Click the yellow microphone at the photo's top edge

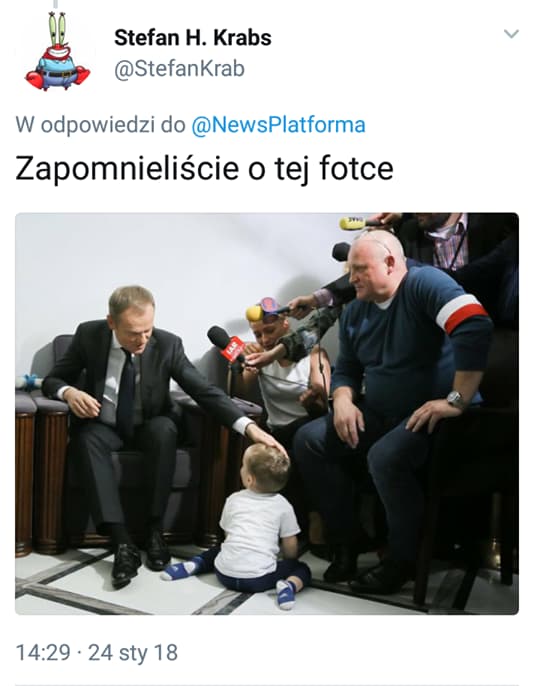354,223
